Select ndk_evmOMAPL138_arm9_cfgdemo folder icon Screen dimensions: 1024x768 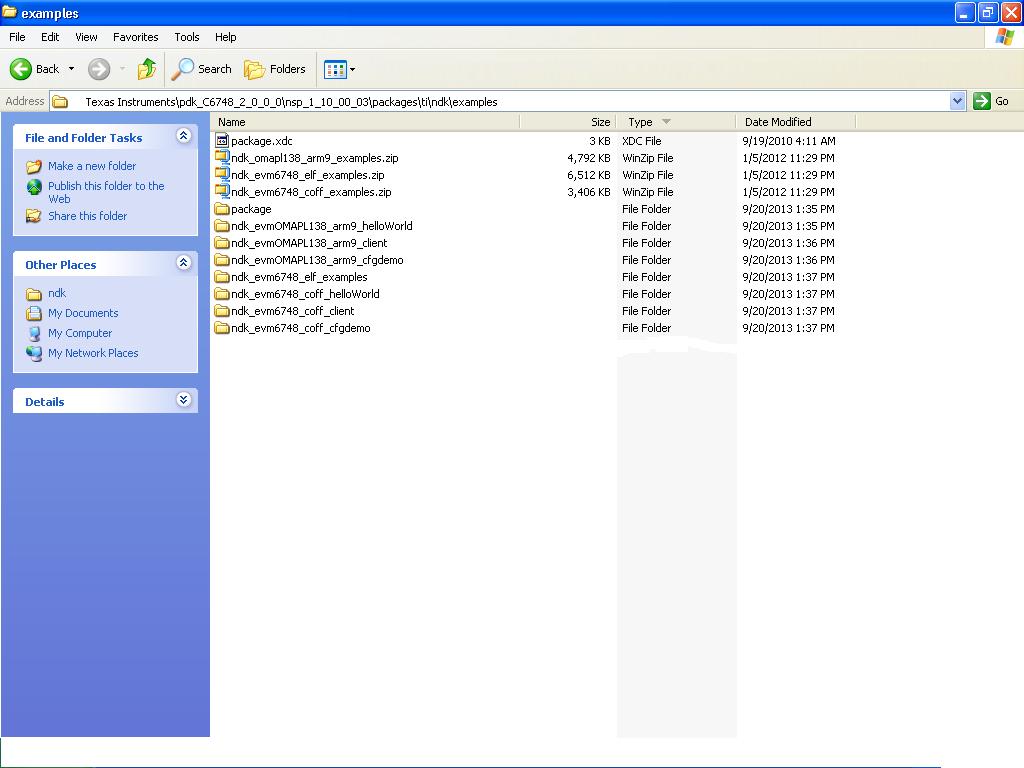pyautogui.click(x=222, y=260)
